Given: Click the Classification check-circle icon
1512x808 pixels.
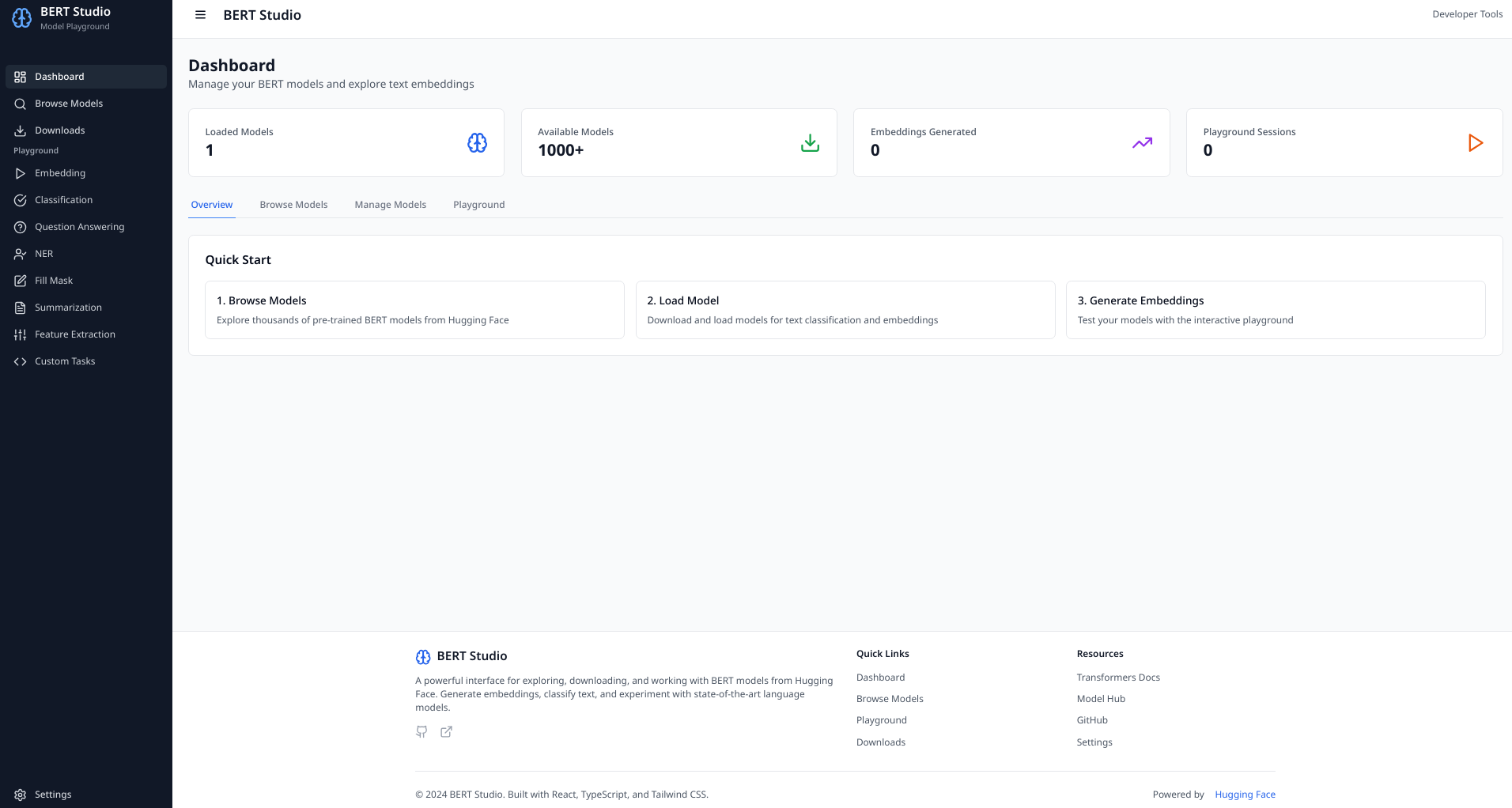Looking at the screenshot, I should [x=21, y=200].
